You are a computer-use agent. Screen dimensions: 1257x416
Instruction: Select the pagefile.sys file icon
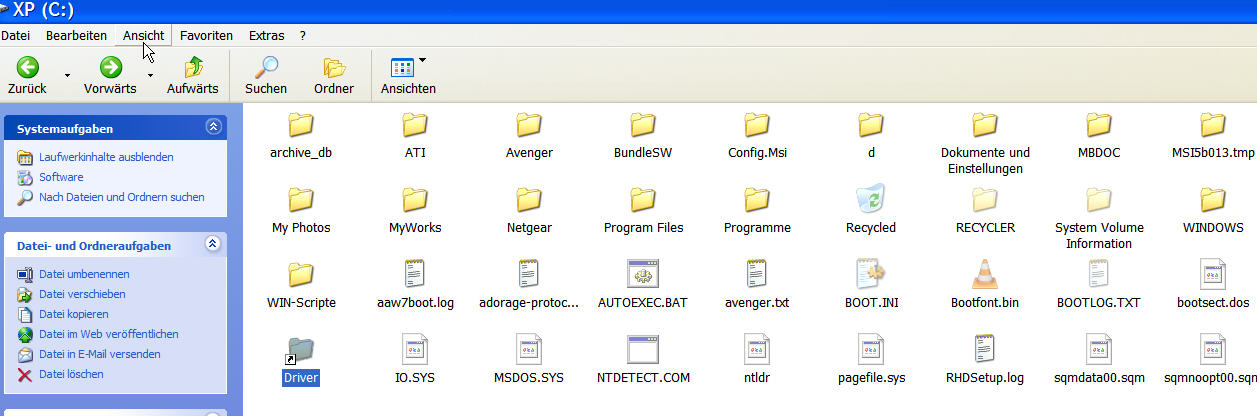pos(871,350)
